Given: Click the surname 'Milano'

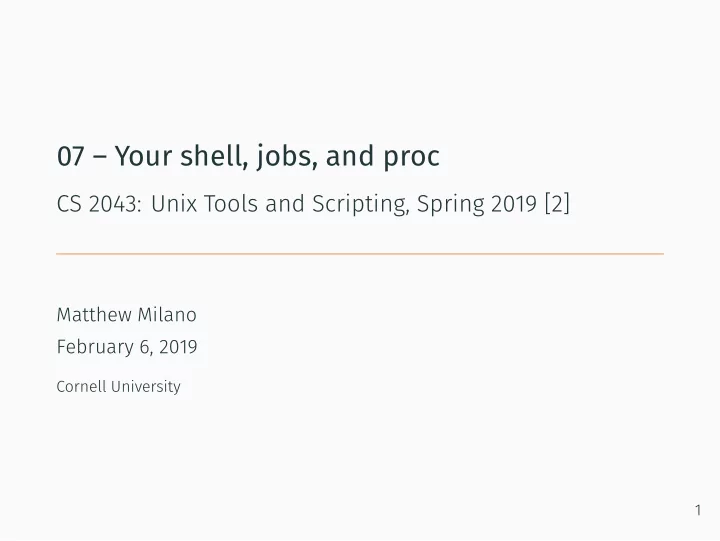Looking at the screenshot, I should (167, 315).
